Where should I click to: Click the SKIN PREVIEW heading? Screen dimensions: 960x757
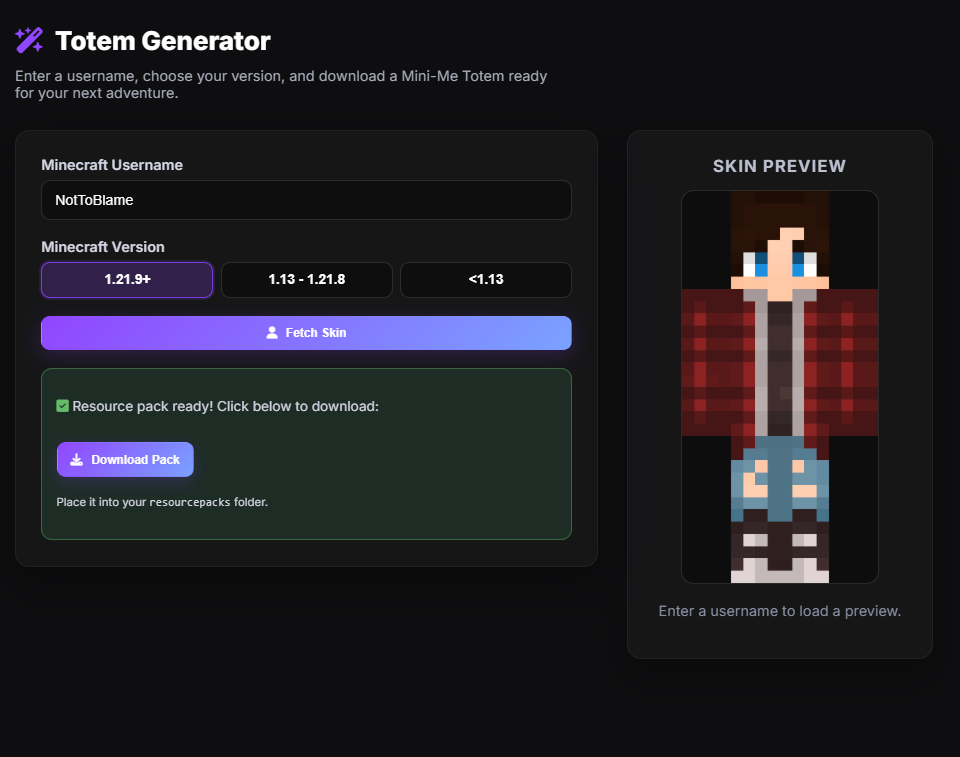779,166
